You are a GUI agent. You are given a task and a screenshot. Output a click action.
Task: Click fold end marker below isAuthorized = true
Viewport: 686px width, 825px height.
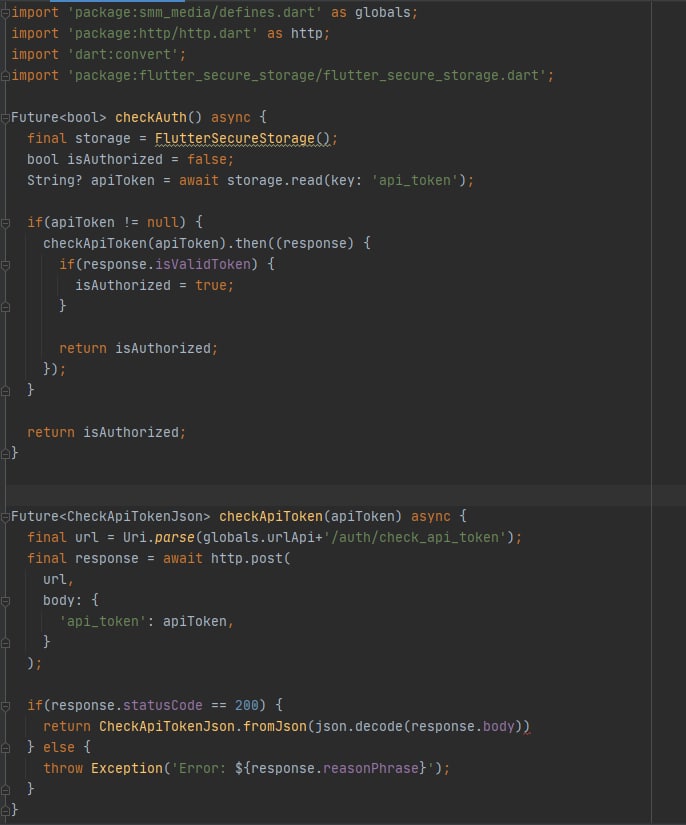5,307
